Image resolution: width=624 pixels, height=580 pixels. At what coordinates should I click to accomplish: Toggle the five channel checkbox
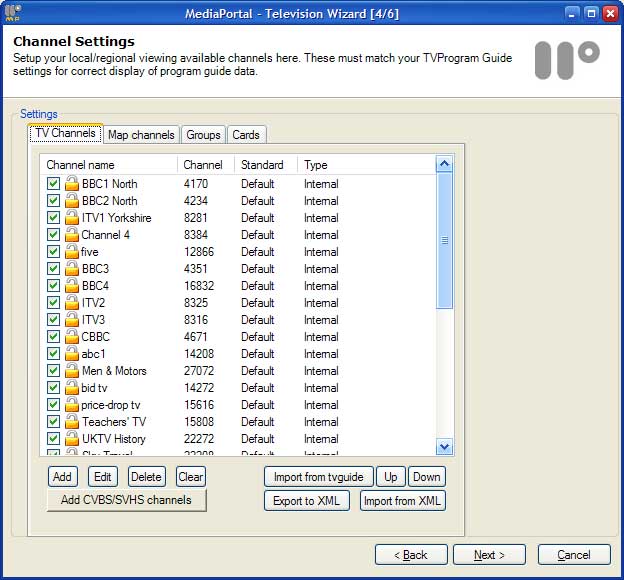[53, 252]
